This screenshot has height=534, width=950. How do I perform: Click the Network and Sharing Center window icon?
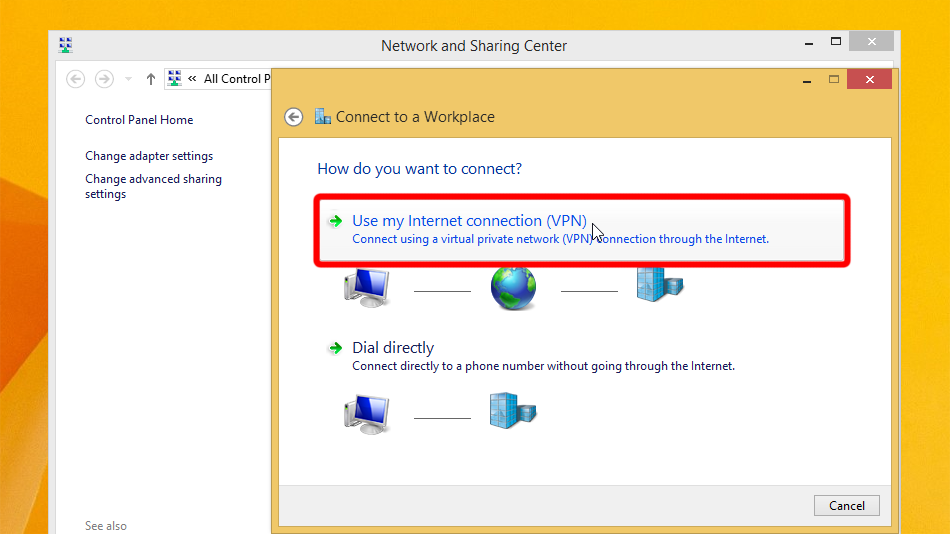coord(66,45)
